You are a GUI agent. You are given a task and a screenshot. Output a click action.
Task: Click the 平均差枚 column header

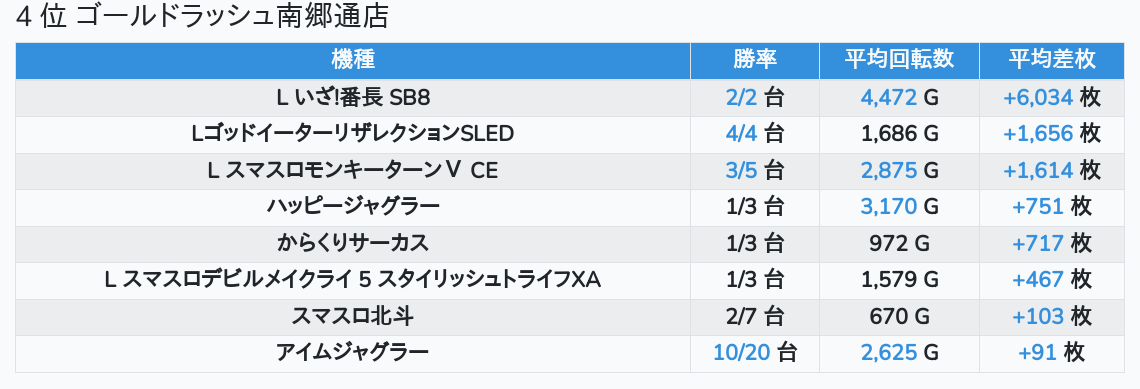(1051, 60)
